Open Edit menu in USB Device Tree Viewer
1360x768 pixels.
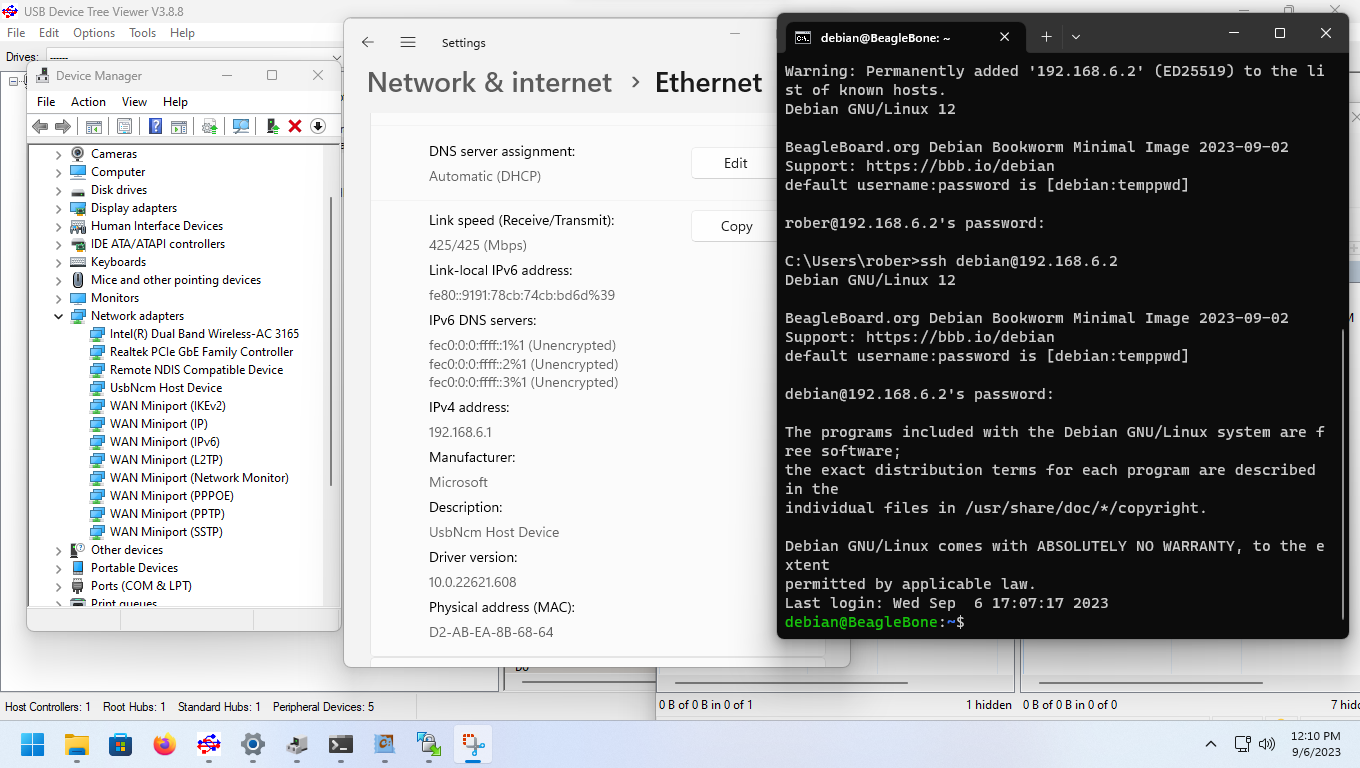point(49,33)
